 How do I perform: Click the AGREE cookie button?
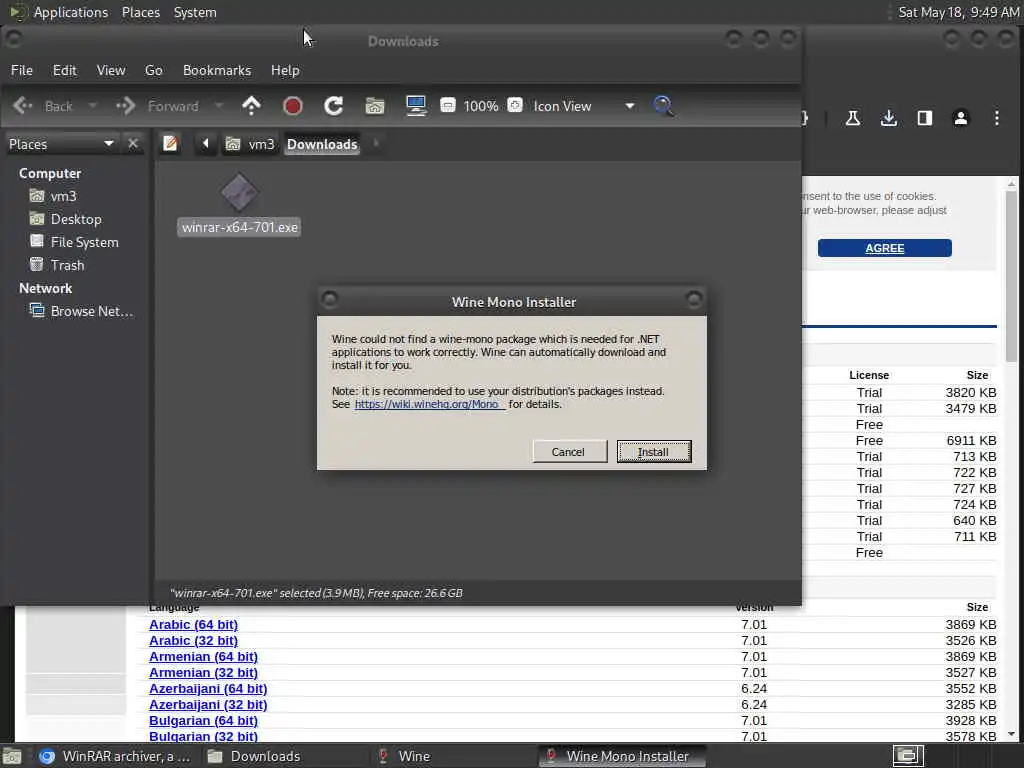(x=884, y=248)
